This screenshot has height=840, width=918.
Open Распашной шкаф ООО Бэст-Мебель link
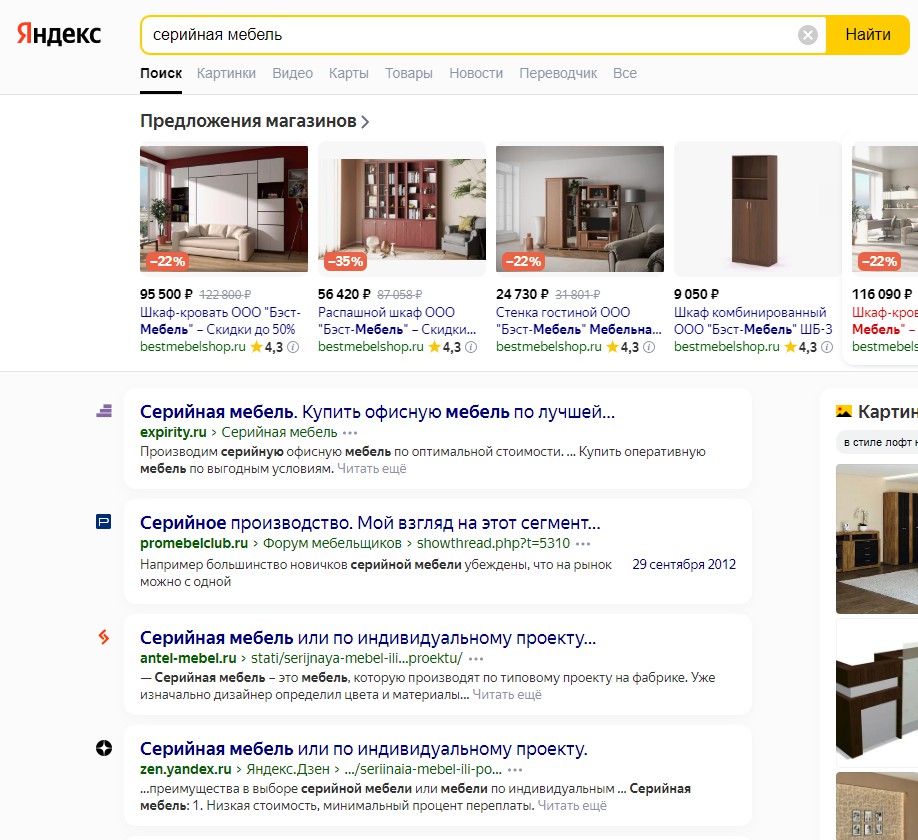[x=397, y=321]
